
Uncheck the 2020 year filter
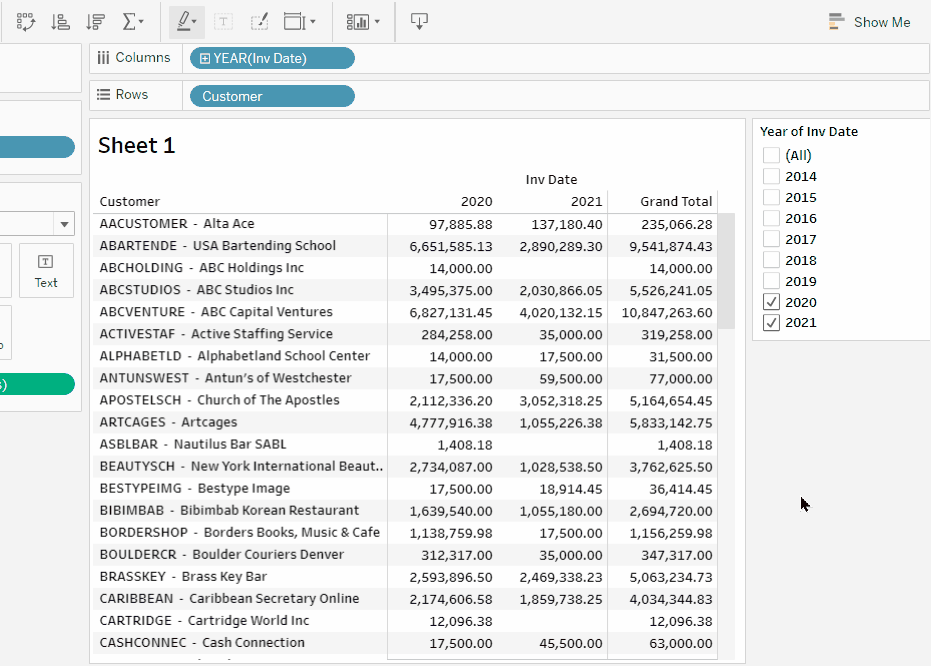771,302
